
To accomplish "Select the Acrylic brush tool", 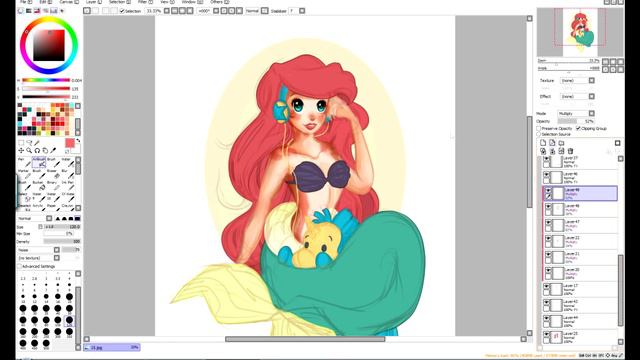I will [39, 208].
